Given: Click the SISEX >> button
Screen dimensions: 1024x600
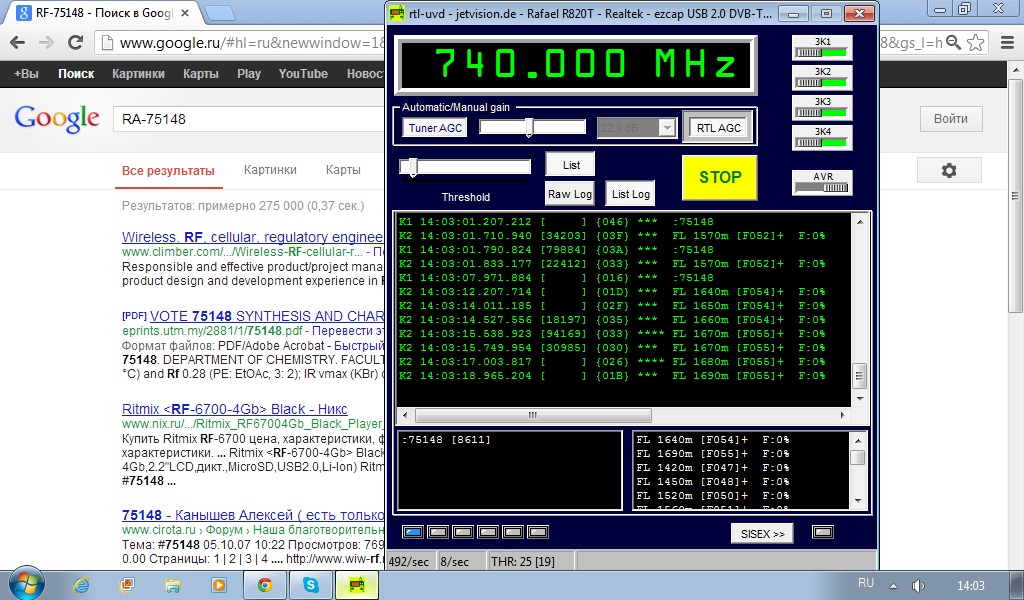Looking at the screenshot, I should pos(762,533).
